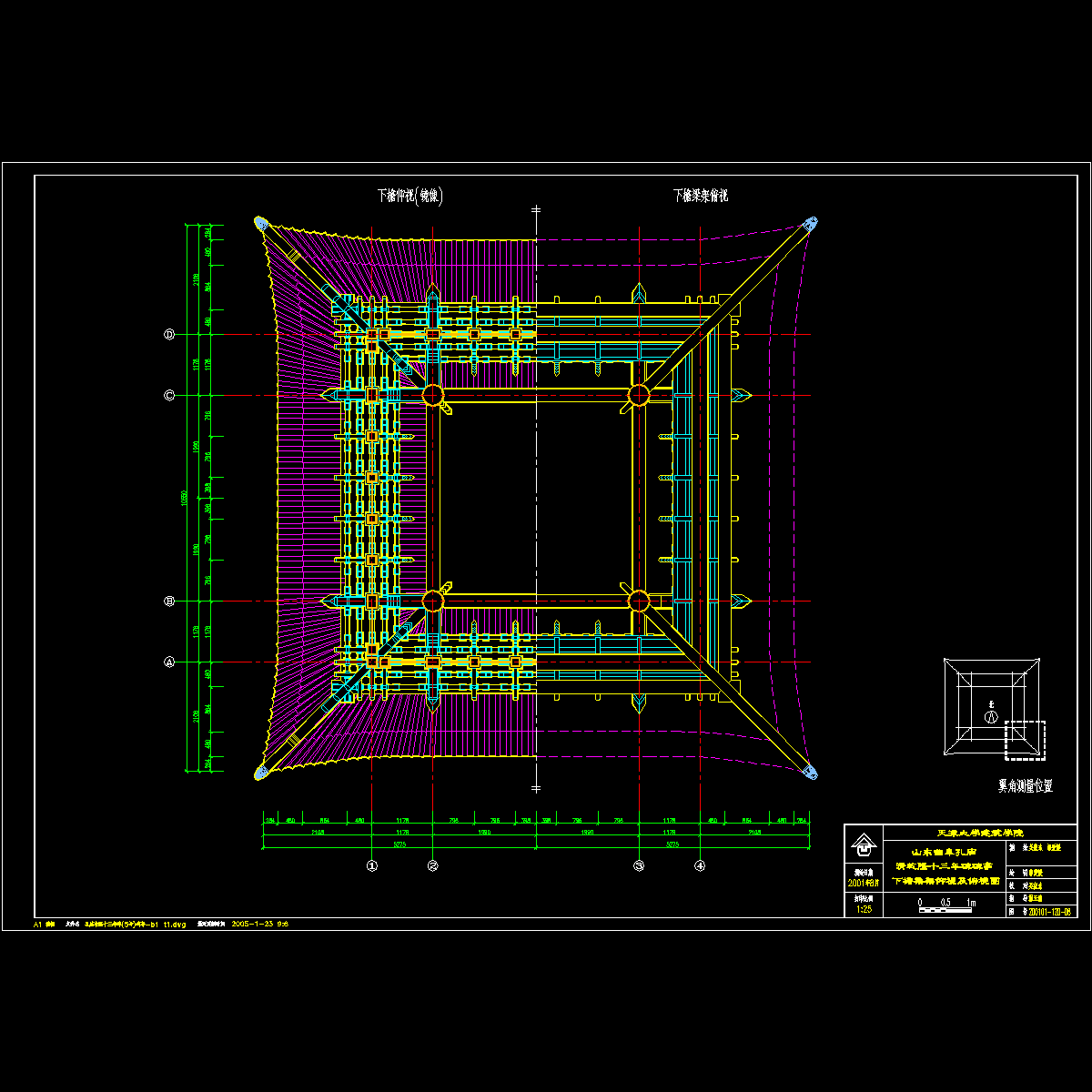Click the 2005-1-23 plot date stamp
The height and width of the screenshot is (1092, 1092).
260,924
